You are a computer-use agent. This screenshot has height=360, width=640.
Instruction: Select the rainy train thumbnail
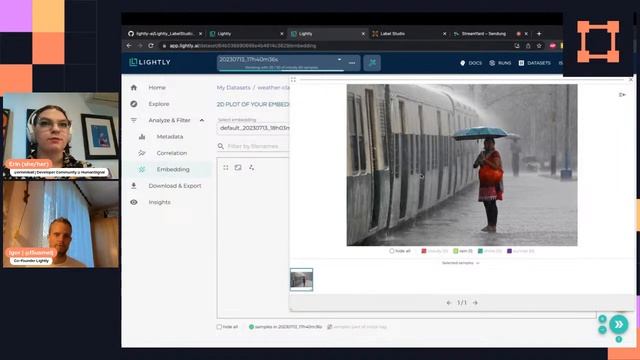pos(302,280)
